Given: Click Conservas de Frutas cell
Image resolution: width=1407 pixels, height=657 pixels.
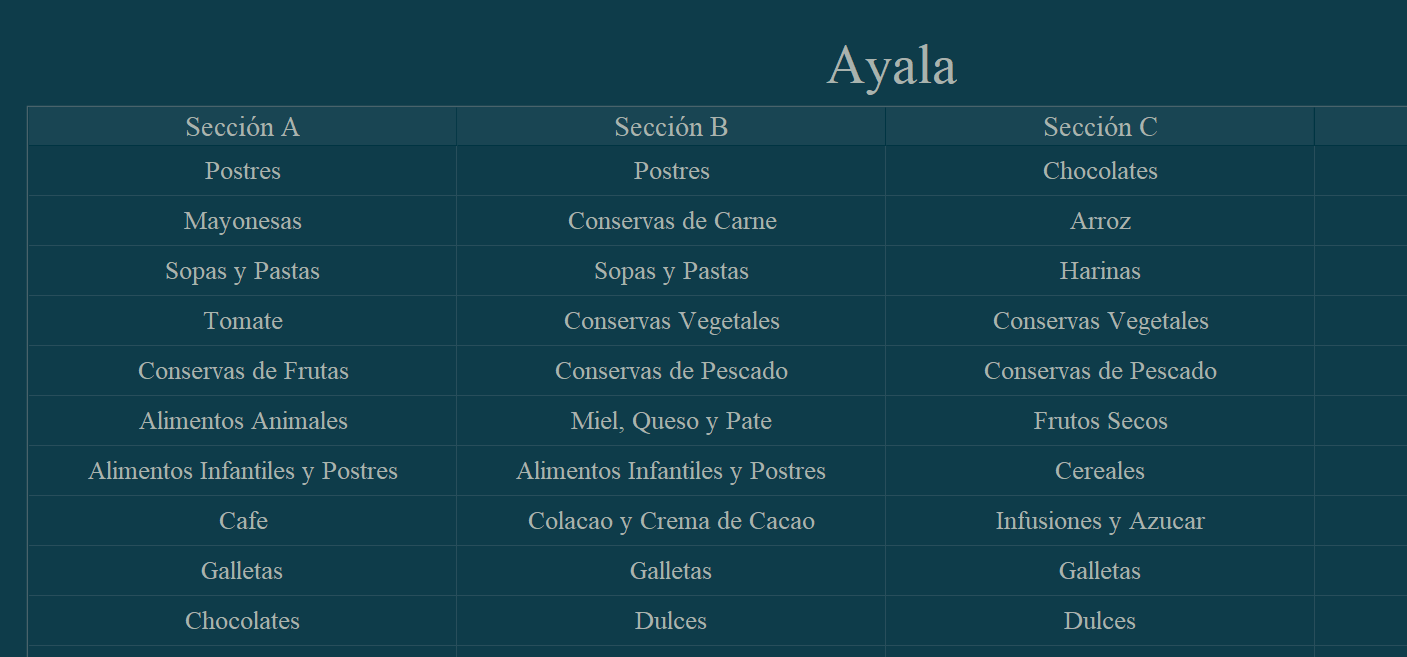Looking at the screenshot, I should point(242,371).
